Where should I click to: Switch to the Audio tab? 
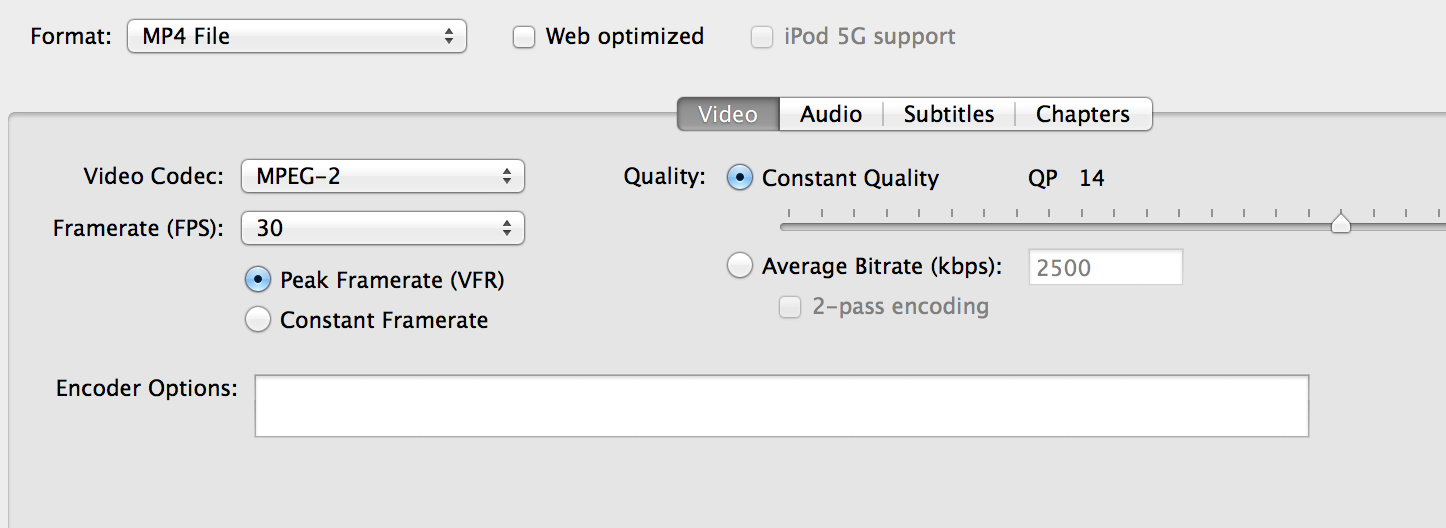click(x=831, y=114)
